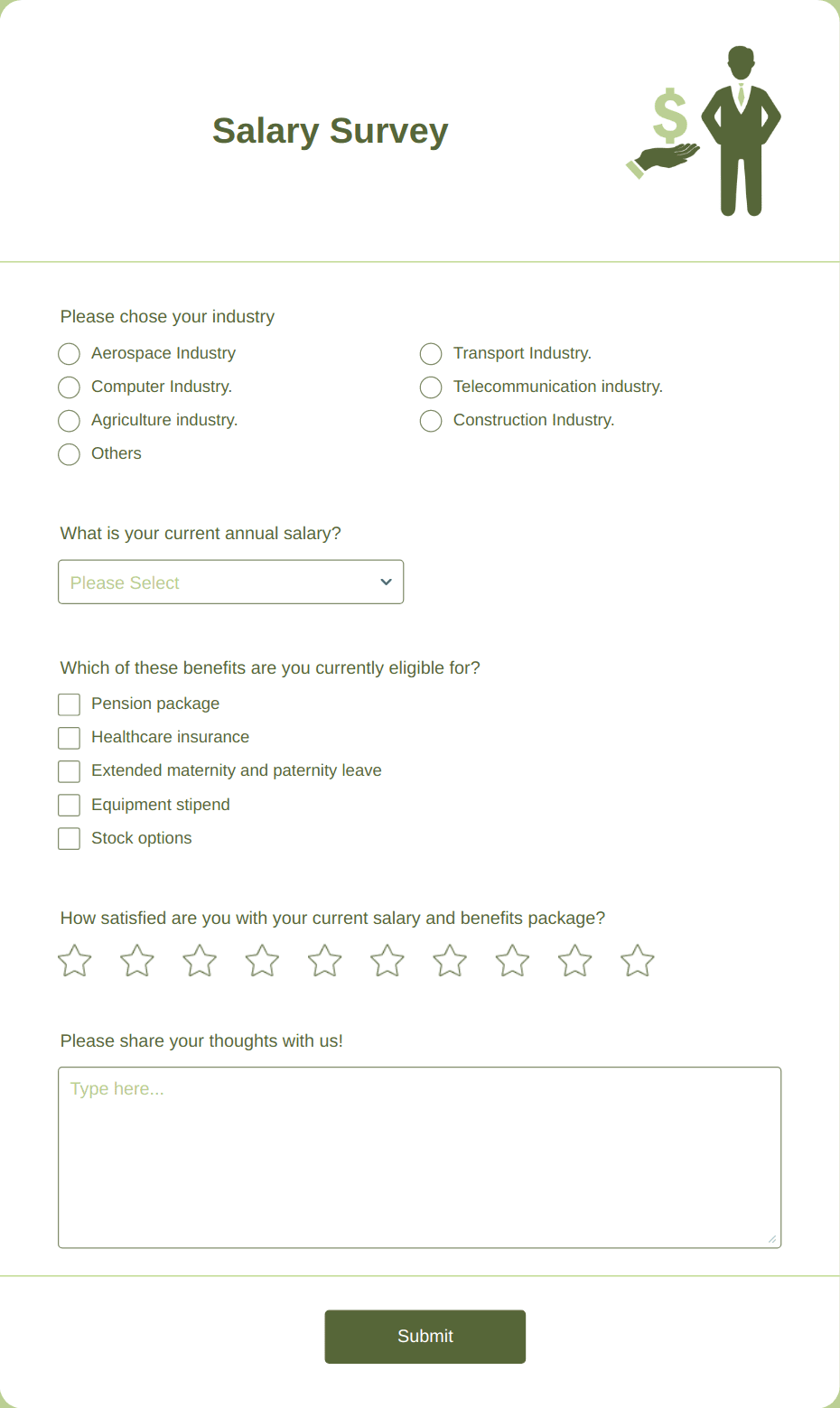Screen dimensions: 840x1408
Task: Check the Equipment stipend option
Action: pos(69,805)
